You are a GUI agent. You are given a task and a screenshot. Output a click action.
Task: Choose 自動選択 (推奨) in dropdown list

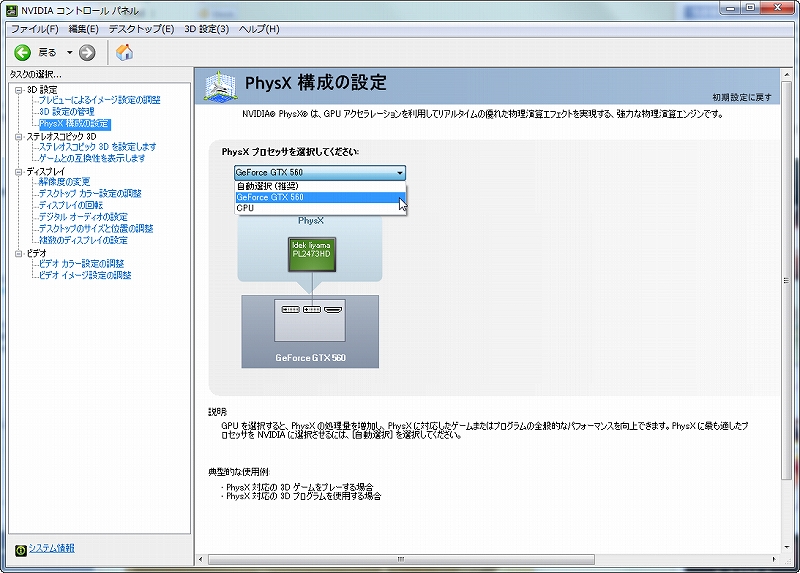[320, 186]
